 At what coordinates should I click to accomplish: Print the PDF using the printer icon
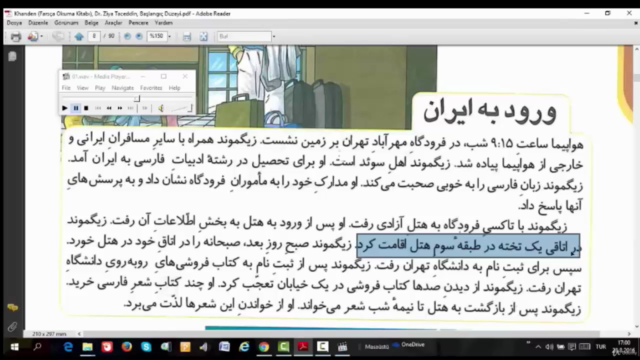[x=16, y=37]
